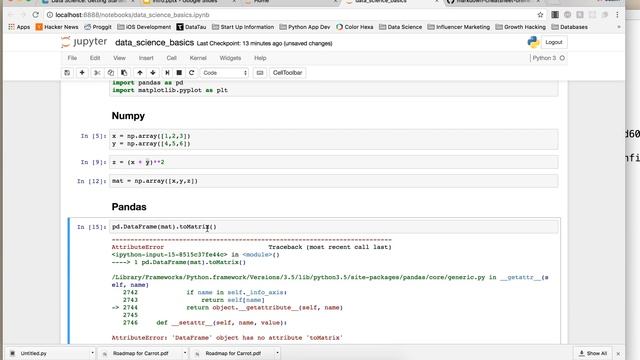Select the Pandas heading cell
Viewport: 640px width, 360px height.
(x=129, y=207)
